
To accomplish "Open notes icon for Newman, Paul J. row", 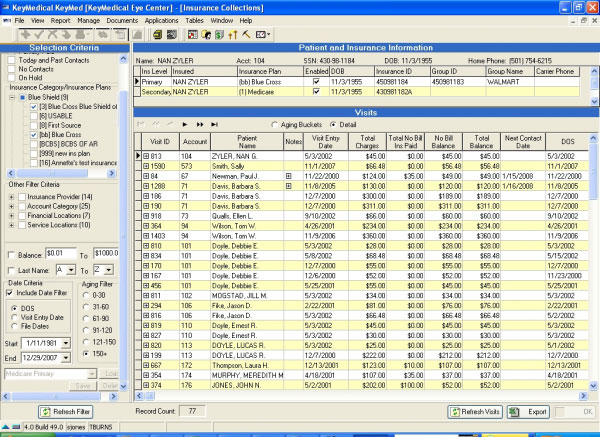I will pos(289,176).
